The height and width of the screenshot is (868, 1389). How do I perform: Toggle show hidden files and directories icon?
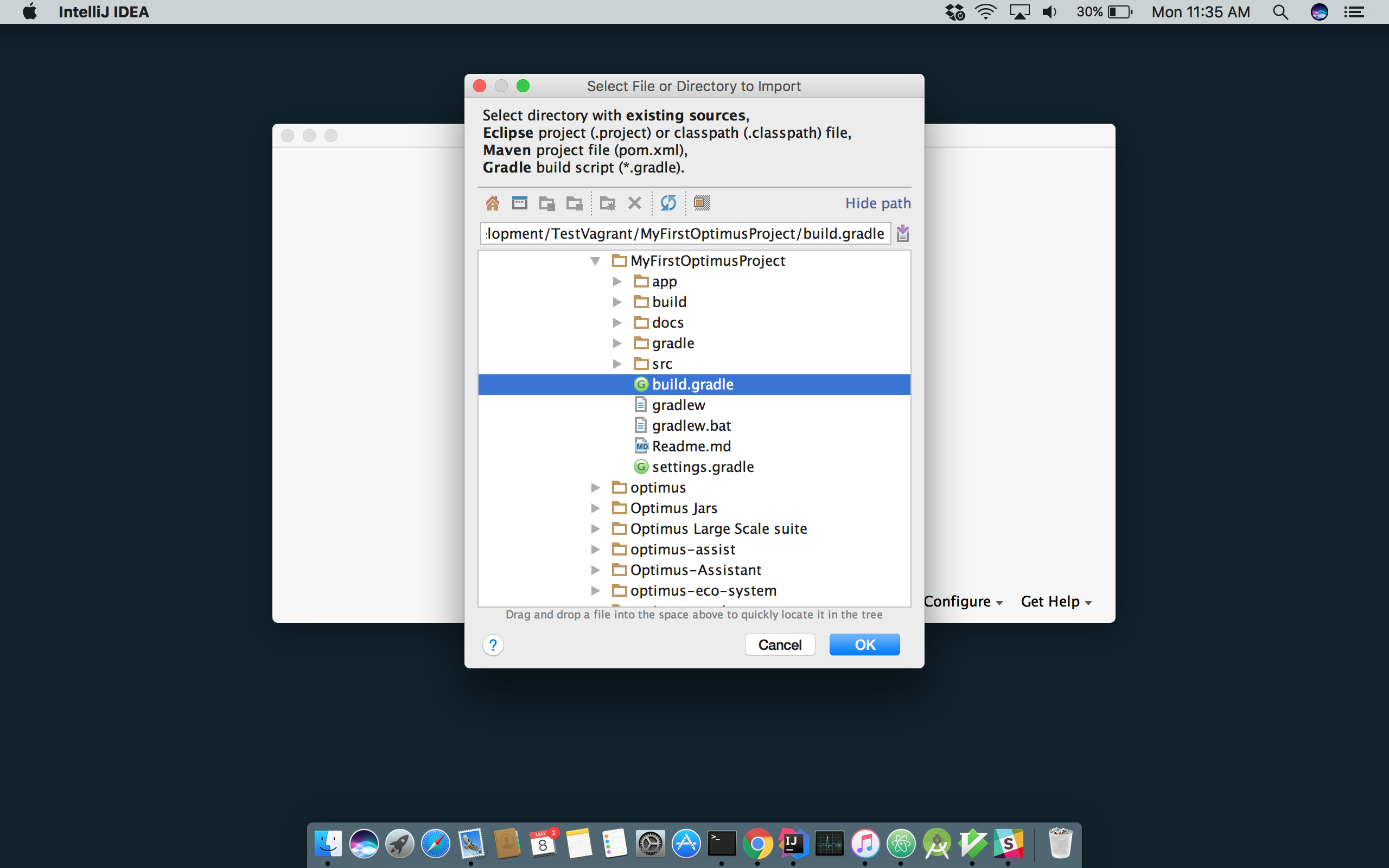click(x=702, y=203)
